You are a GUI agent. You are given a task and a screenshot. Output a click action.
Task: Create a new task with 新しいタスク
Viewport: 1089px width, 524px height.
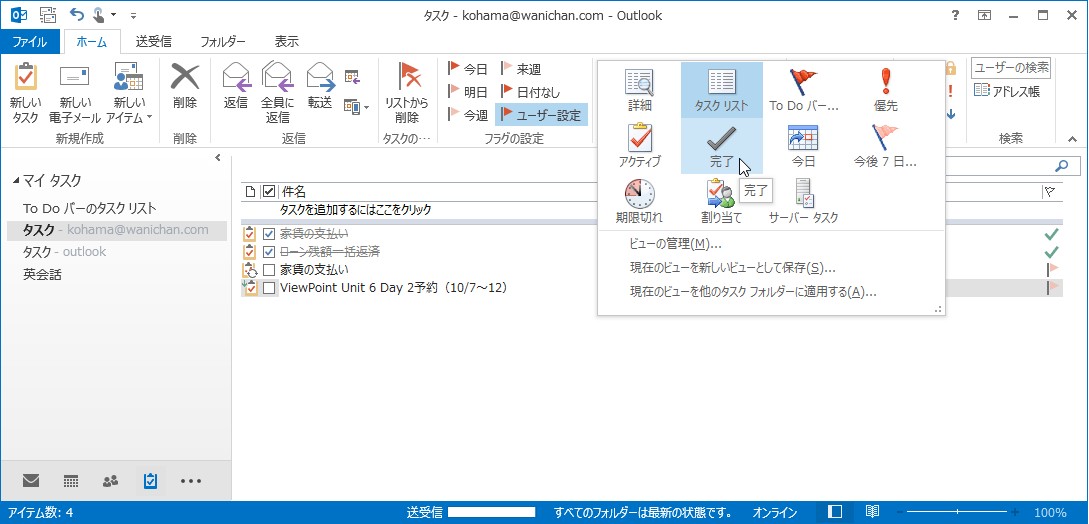click(x=26, y=93)
